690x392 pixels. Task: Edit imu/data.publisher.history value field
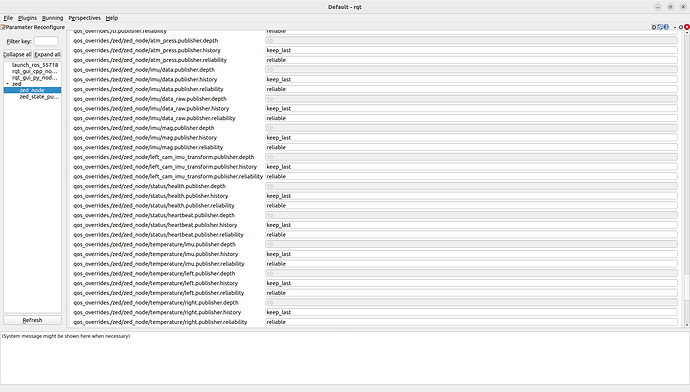tap(471, 79)
